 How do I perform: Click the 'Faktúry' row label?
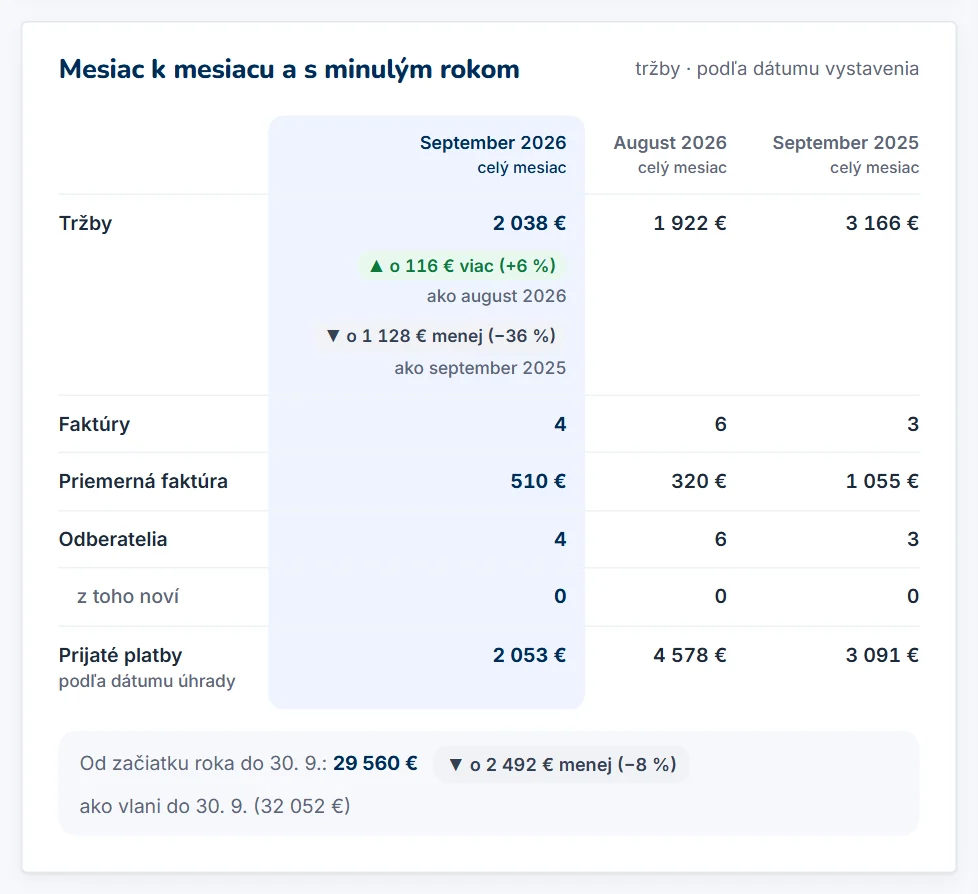click(94, 424)
